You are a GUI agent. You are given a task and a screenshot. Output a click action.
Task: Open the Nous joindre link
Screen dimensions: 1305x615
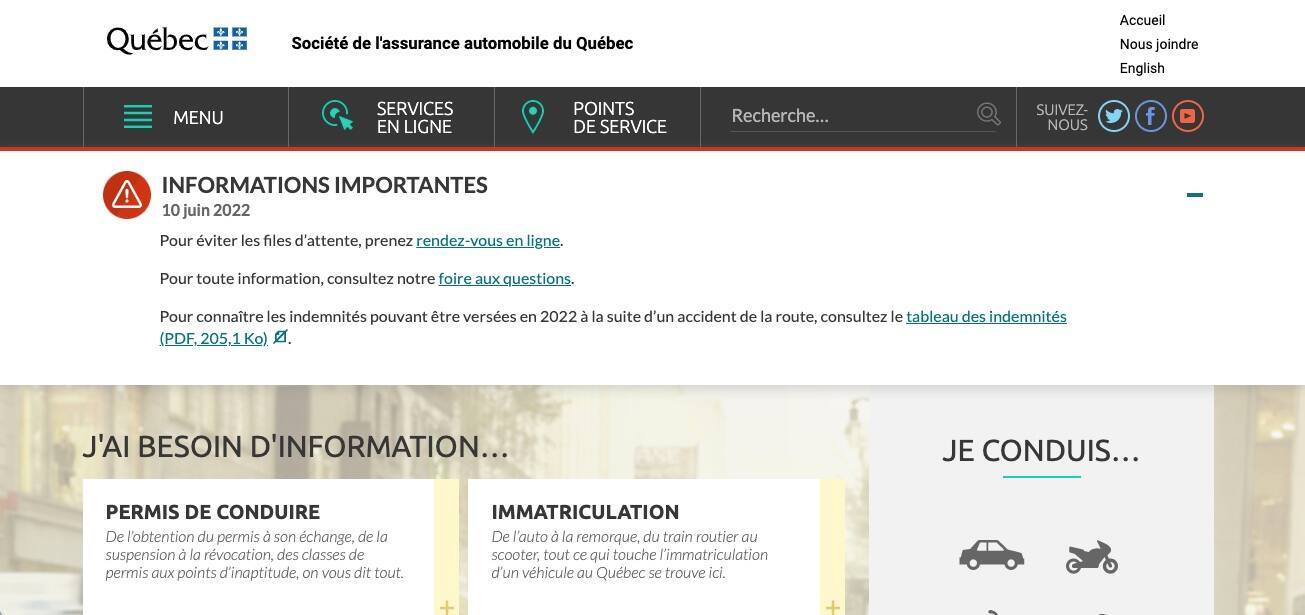tap(1158, 44)
